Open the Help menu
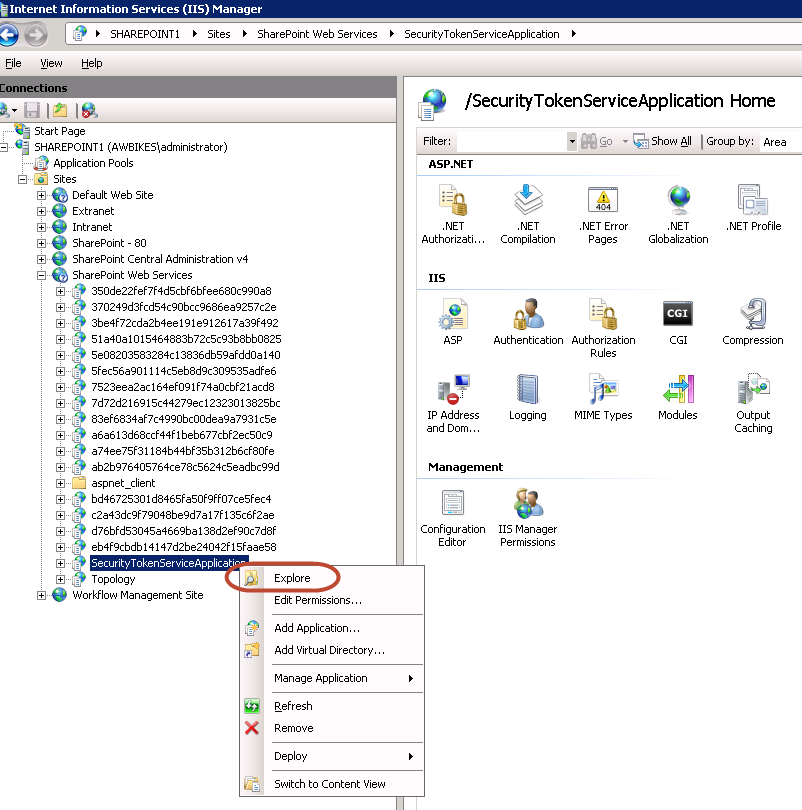The height and width of the screenshot is (810, 802). [x=91, y=63]
